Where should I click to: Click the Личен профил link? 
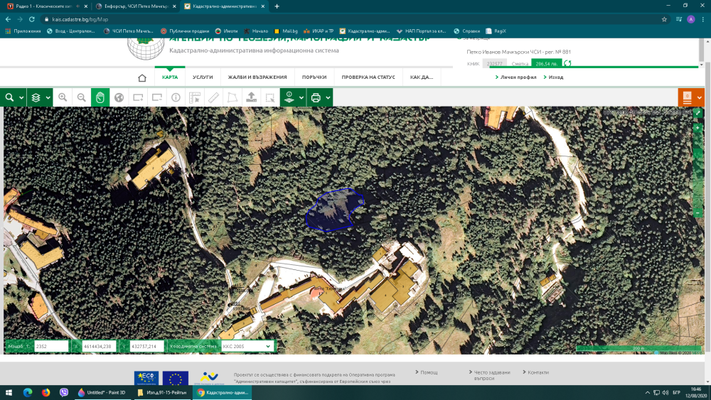point(517,77)
